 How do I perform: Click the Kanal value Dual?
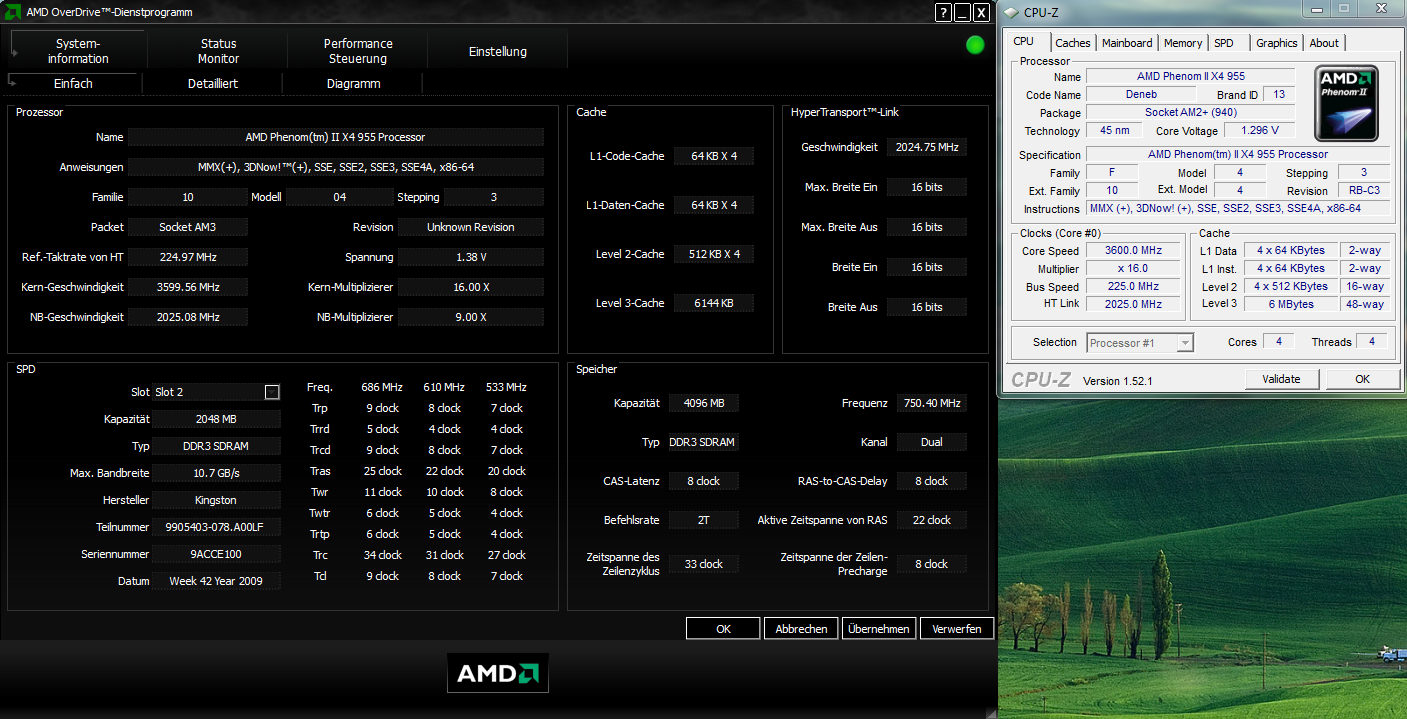930,442
